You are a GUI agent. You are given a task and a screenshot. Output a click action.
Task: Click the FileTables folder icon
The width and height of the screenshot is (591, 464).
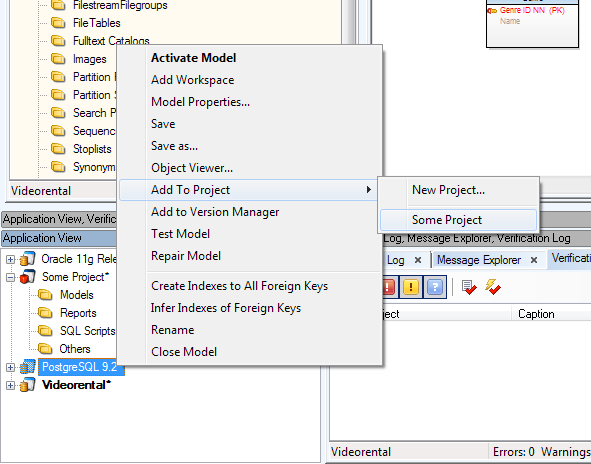point(58,23)
